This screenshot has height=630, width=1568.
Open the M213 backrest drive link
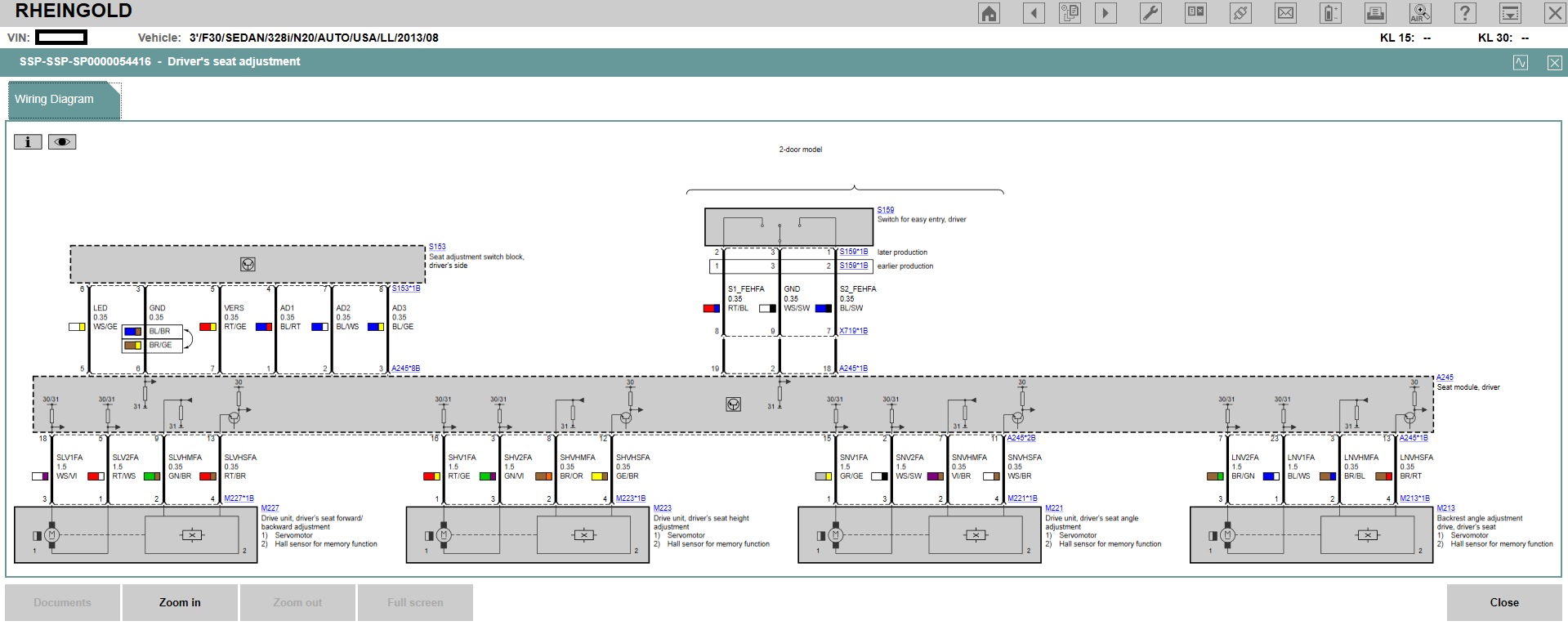click(1446, 508)
